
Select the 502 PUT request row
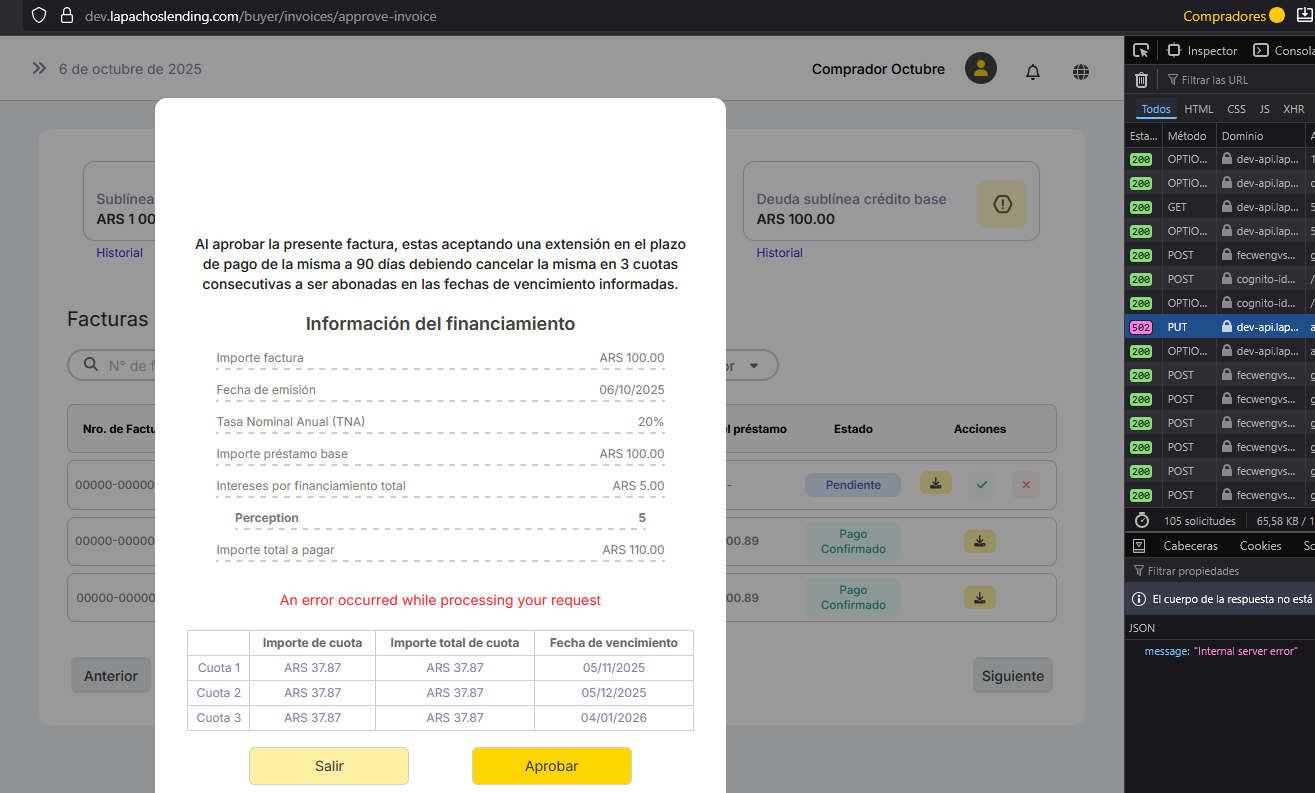point(1219,327)
